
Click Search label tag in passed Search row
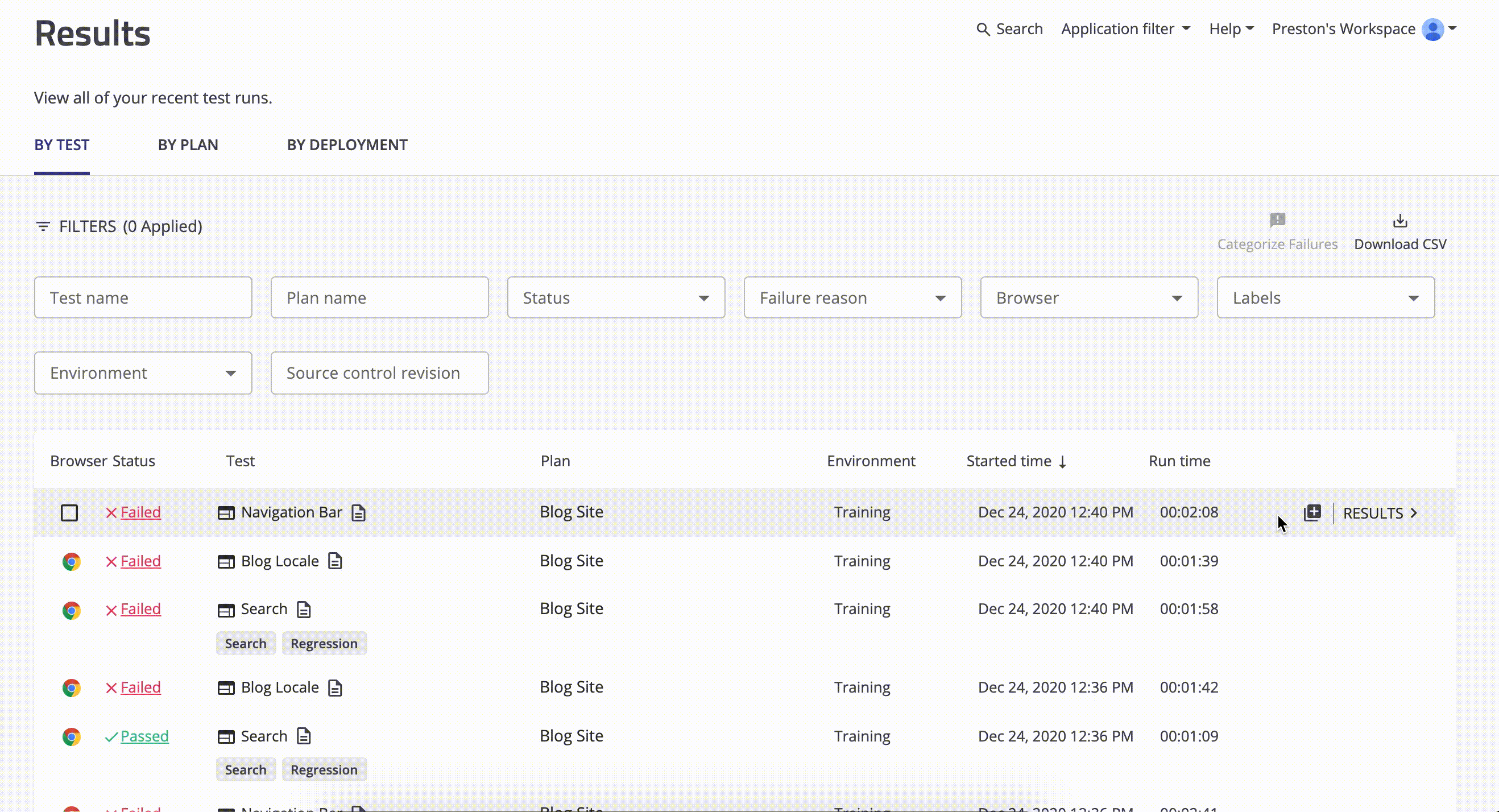pyautogui.click(x=246, y=769)
